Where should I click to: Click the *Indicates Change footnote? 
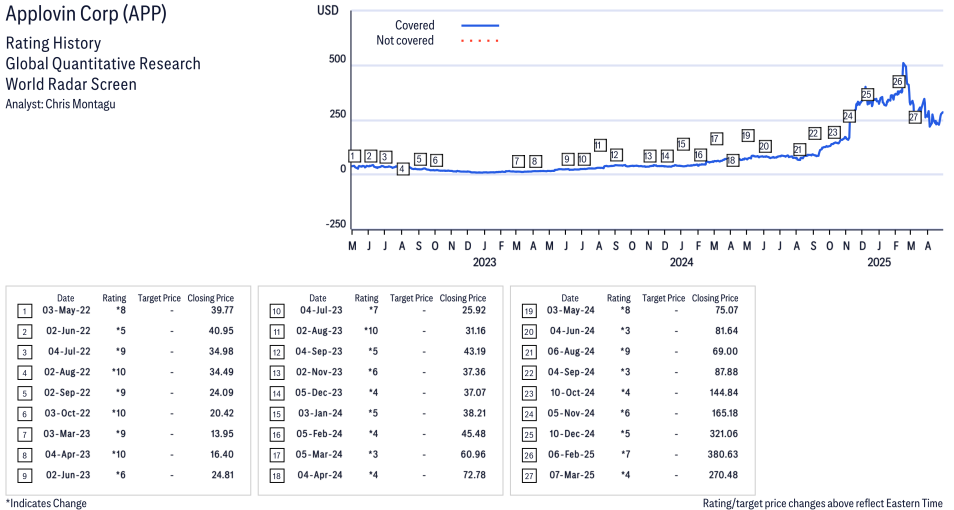point(46,503)
